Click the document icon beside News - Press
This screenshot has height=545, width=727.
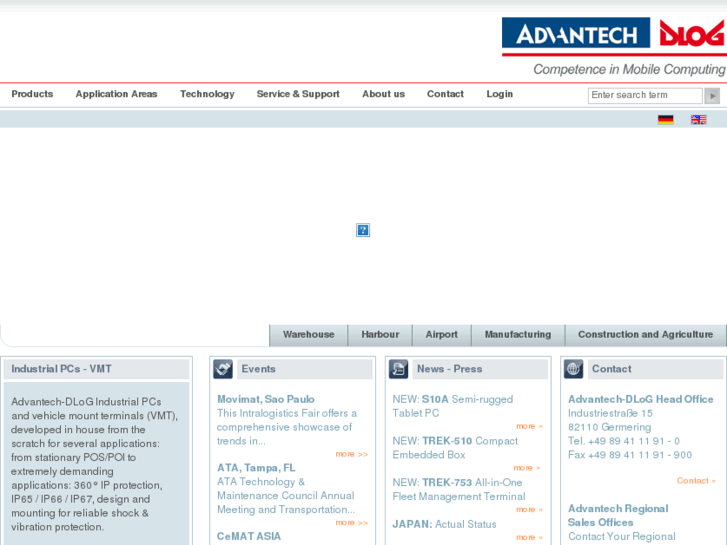[x=398, y=369]
